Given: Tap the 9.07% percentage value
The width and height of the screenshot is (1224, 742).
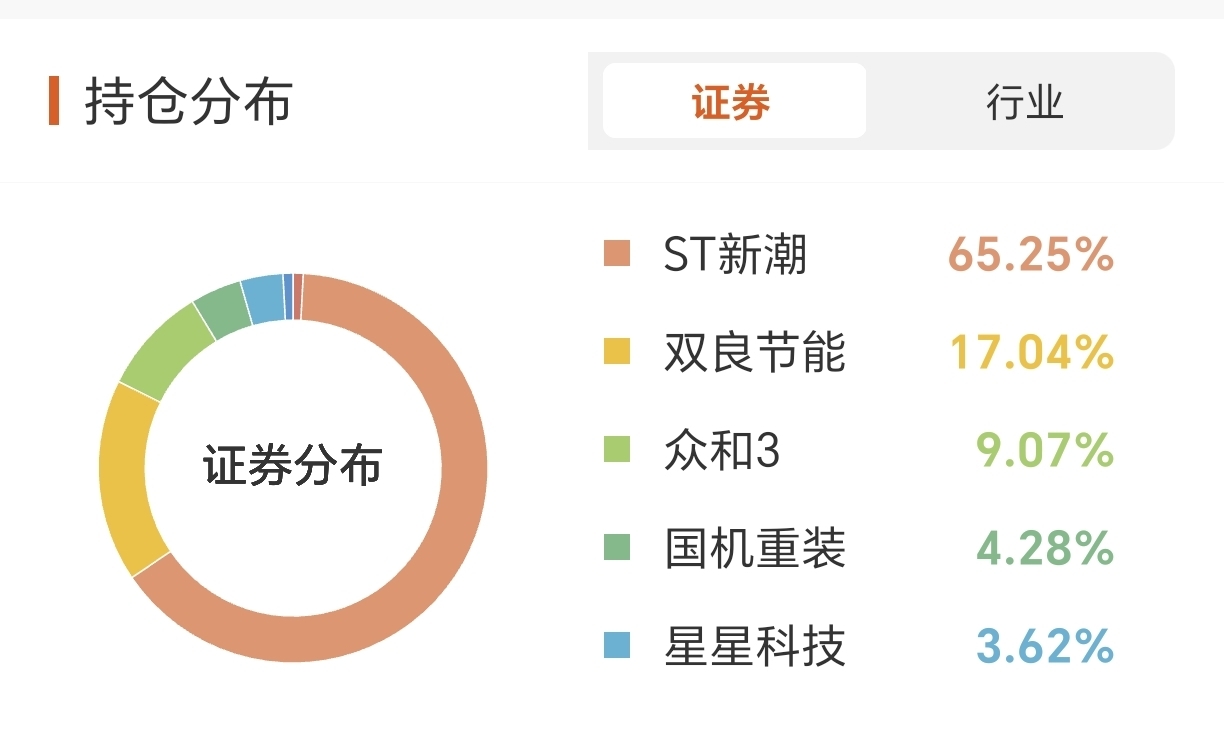Looking at the screenshot, I should tap(1045, 450).
